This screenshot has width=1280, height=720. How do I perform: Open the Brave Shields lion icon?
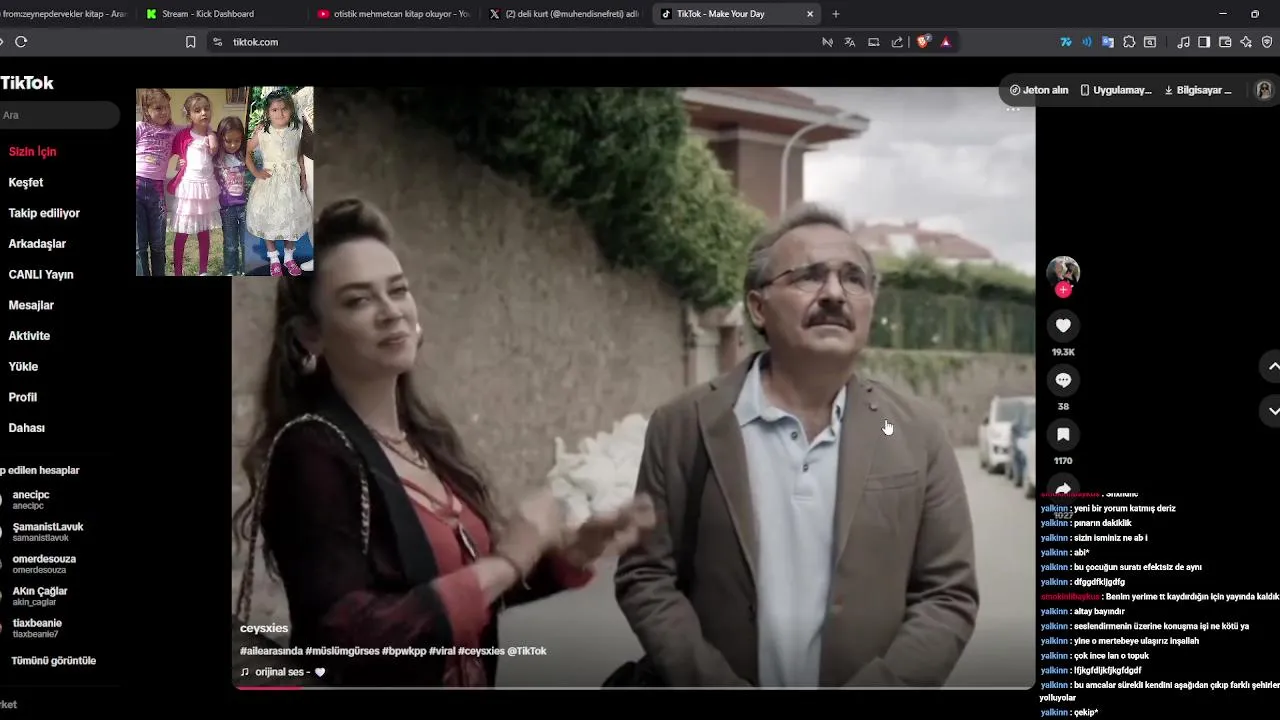click(923, 42)
